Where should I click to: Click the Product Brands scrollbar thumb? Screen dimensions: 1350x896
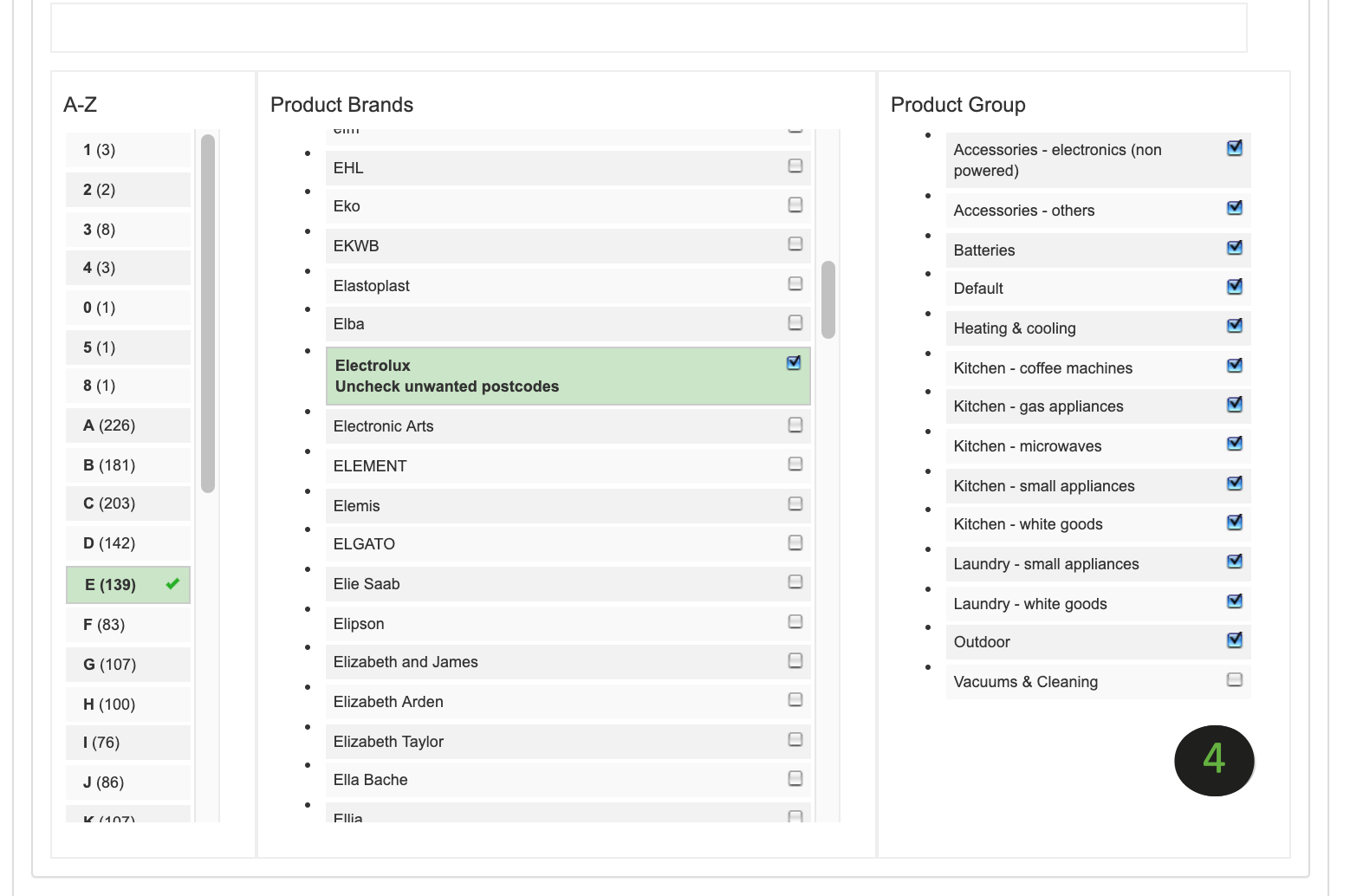pos(828,300)
